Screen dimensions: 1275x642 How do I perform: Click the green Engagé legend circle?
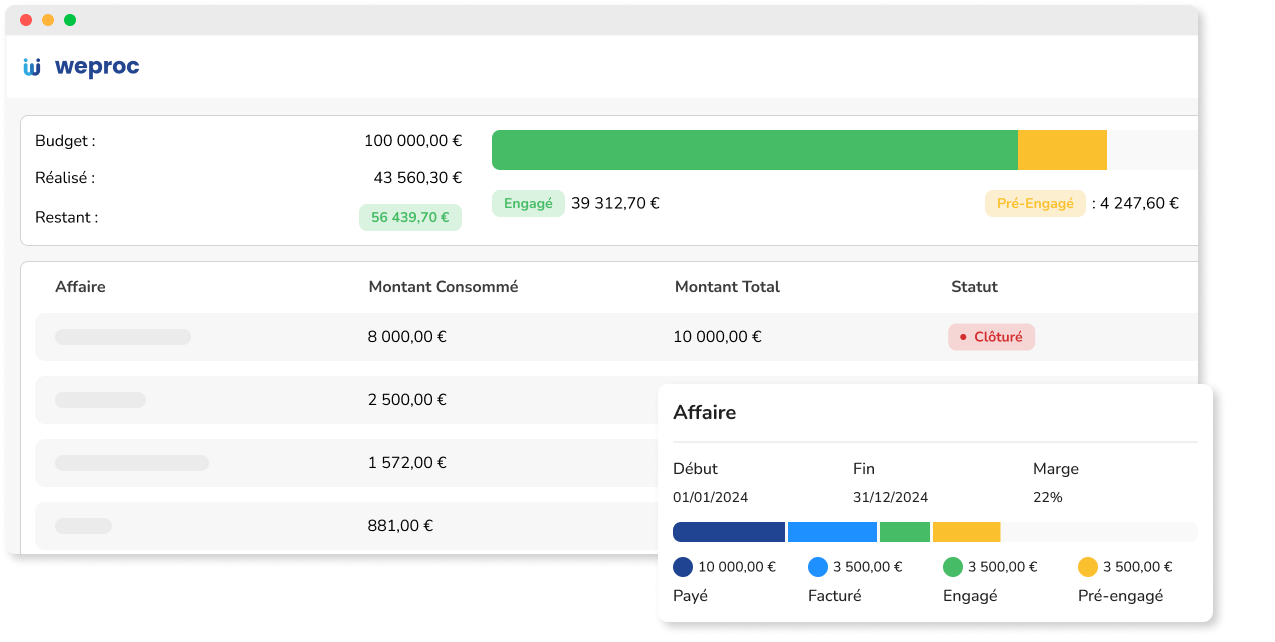(x=953, y=567)
